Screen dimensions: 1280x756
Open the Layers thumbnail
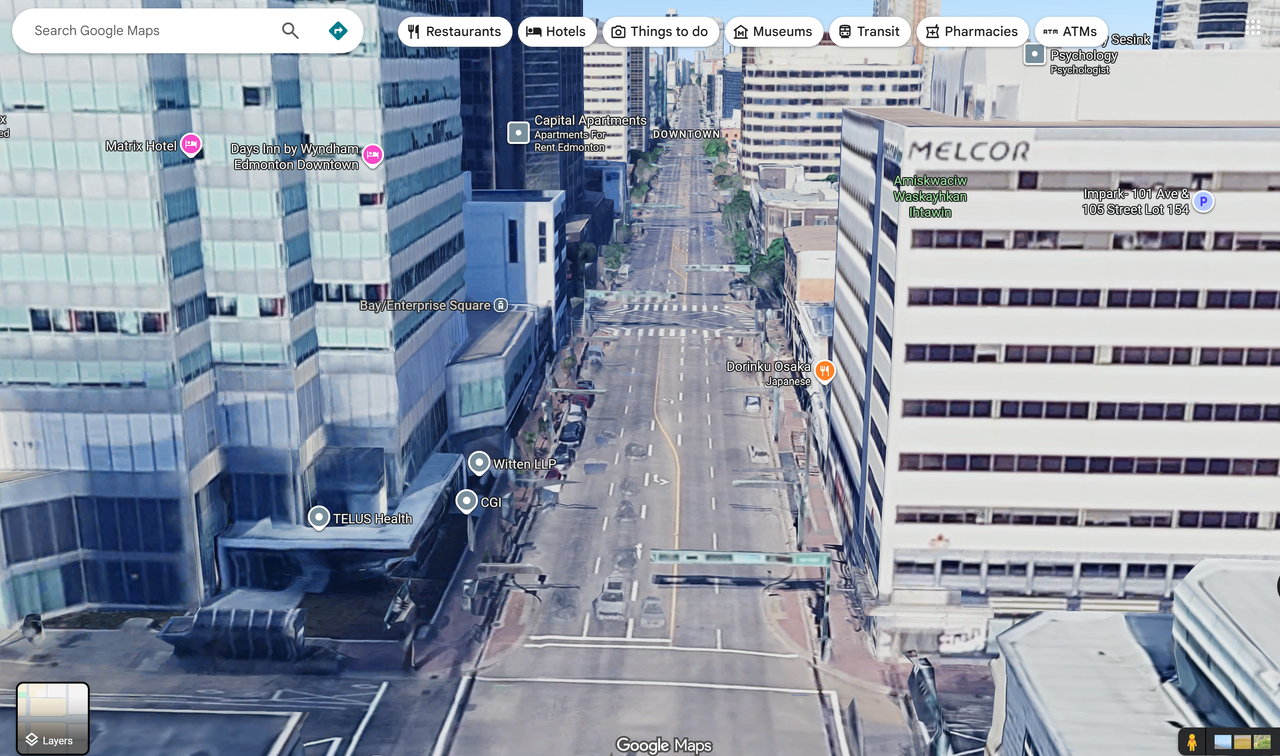click(53, 717)
